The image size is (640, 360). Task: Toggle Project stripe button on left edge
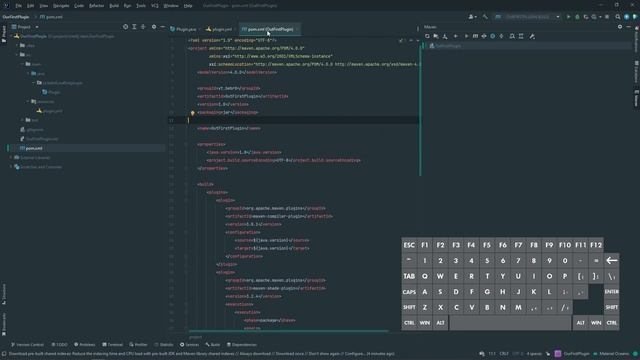click(4, 33)
